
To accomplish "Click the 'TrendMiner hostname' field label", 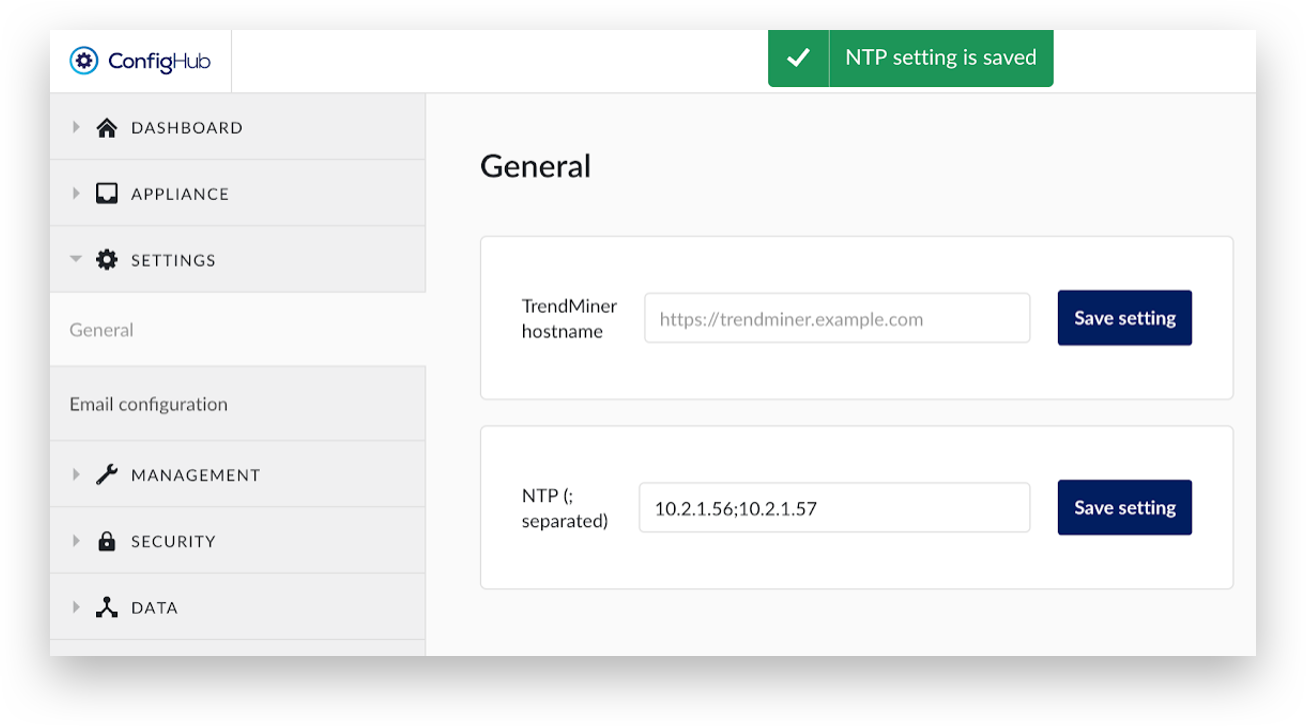I will click(x=569, y=319).
